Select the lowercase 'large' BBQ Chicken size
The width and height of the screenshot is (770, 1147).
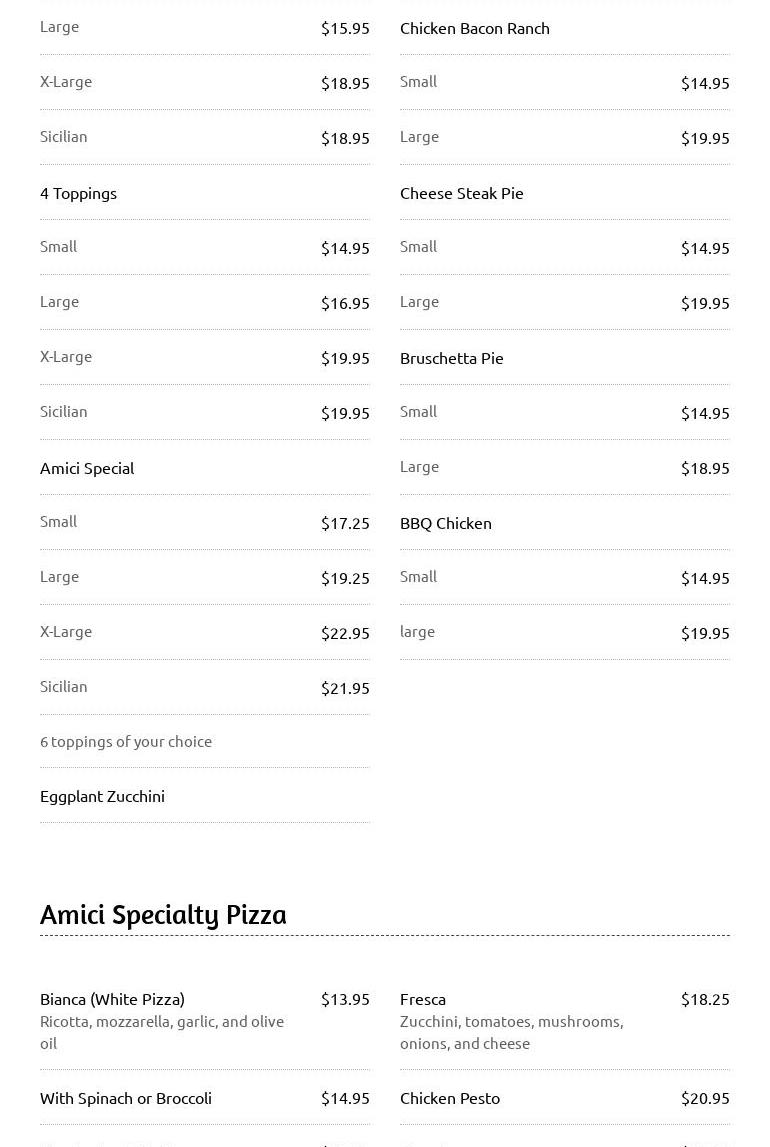click(x=417, y=632)
